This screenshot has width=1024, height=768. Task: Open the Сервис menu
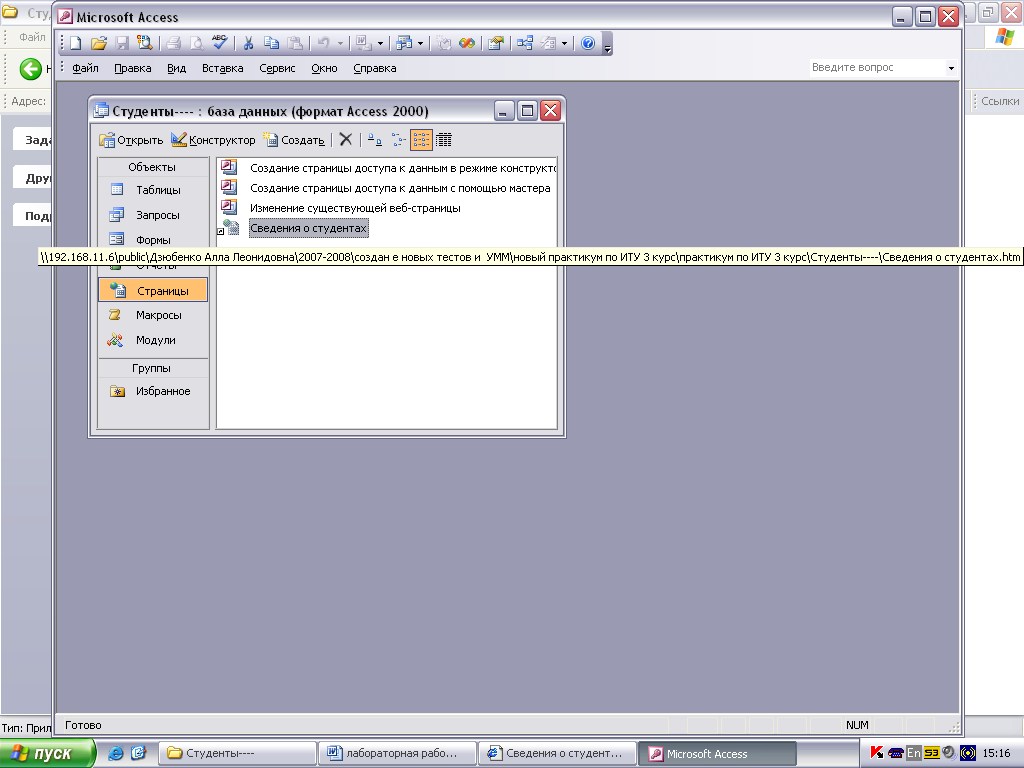(277, 68)
